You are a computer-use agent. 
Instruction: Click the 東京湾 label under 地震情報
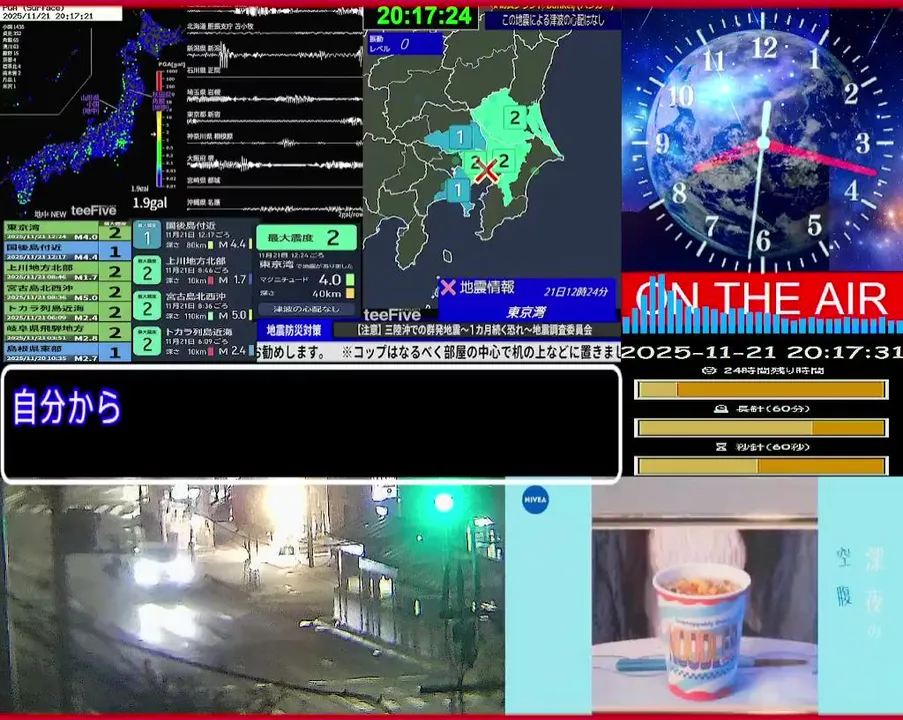click(x=526, y=312)
